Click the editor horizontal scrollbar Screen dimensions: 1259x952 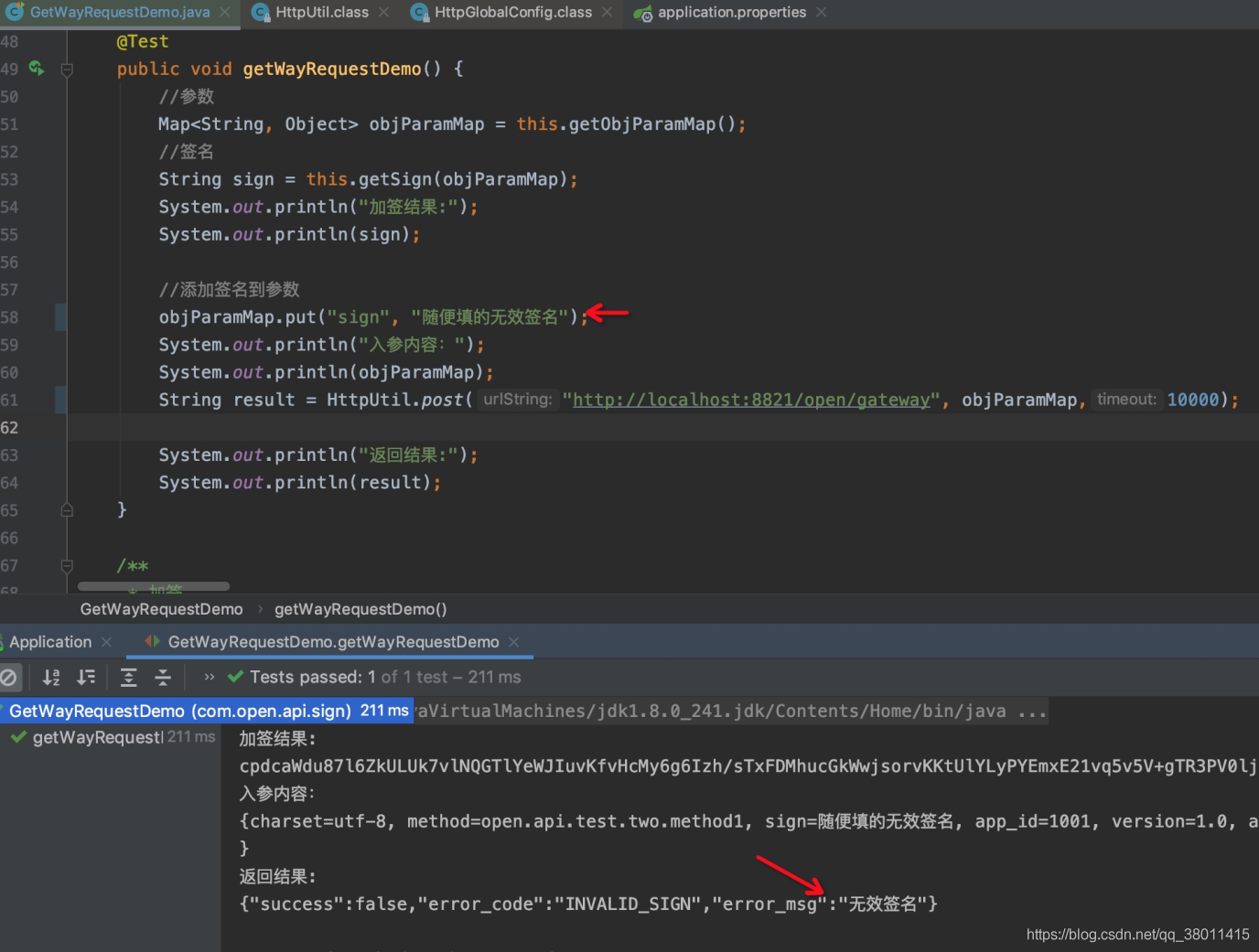154,586
